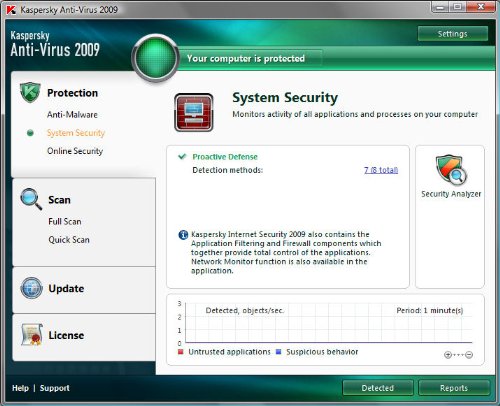500x406 pixels.
Task: Zoom out the graph with minus icon
Action: [469, 355]
